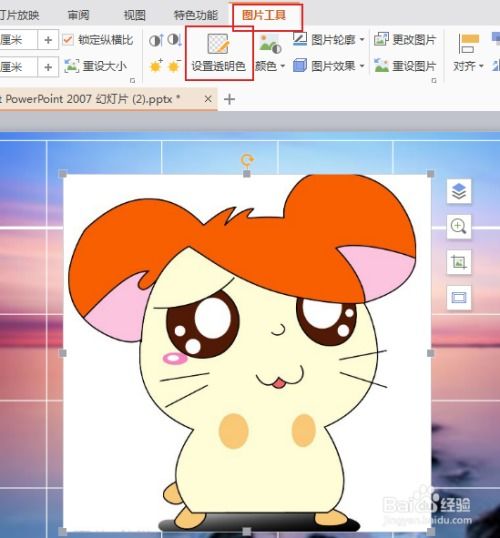The height and width of the screenshot is (538, 500).
Task: Click 重设大小 button
Action: (96, 66)
